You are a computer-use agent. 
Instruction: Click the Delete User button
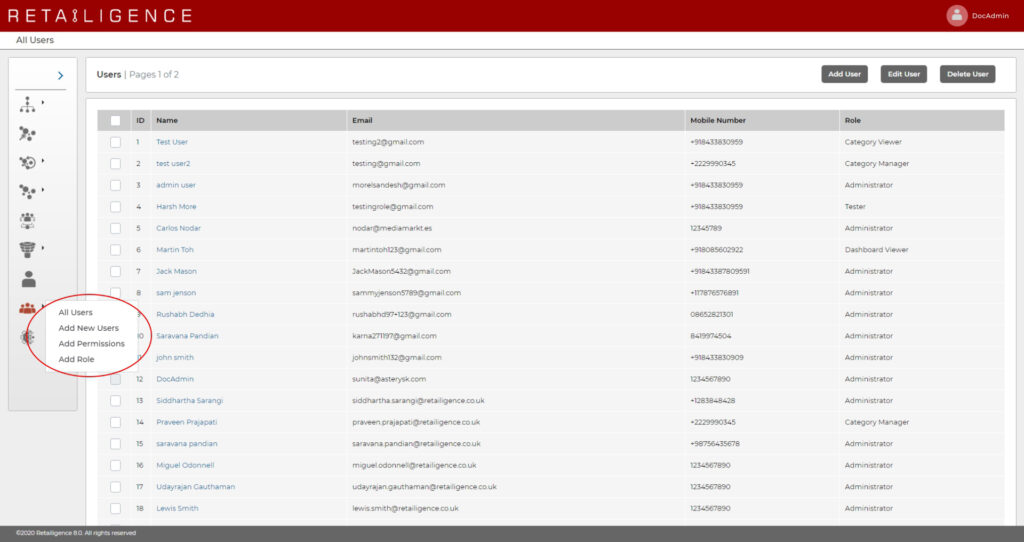[967, 74]
